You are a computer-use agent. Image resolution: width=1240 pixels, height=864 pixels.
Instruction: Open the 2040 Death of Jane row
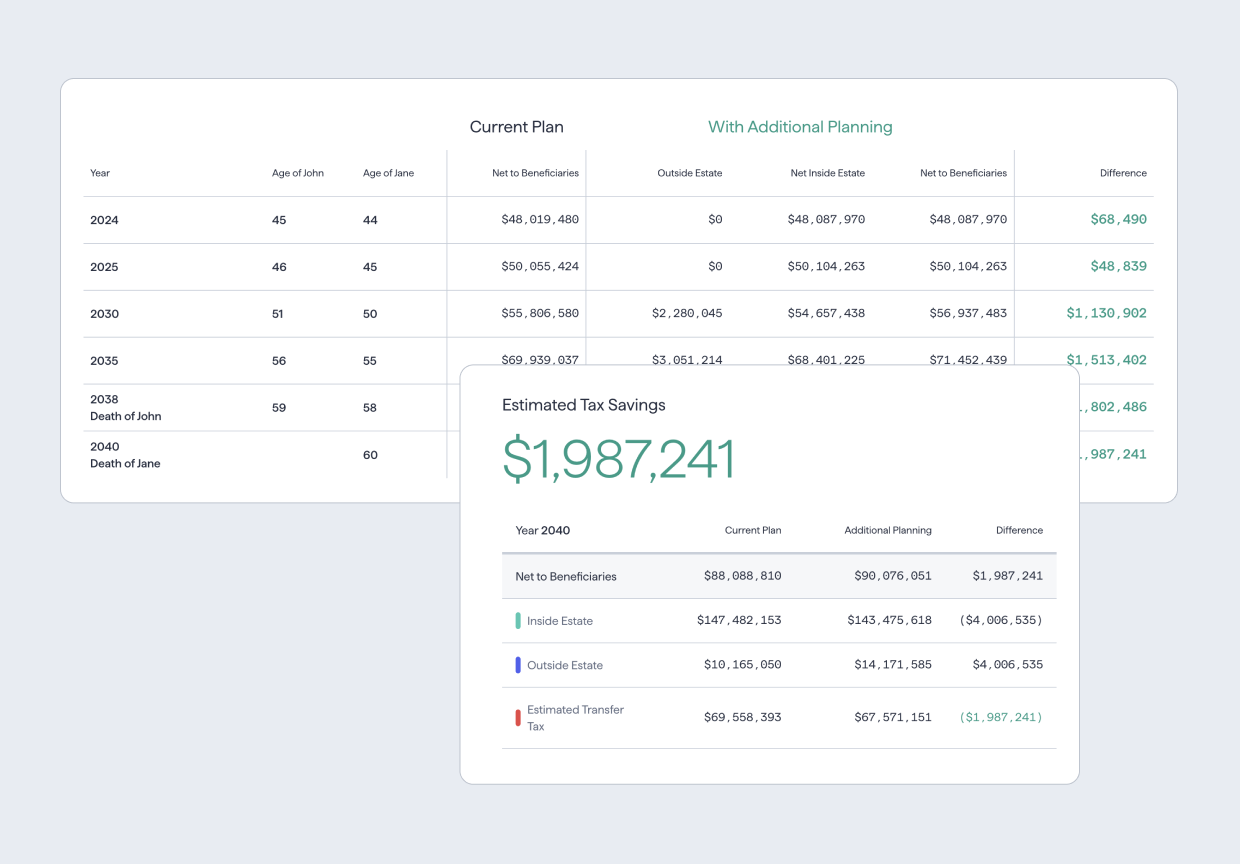pyautogui.click(x=125, y=455)
